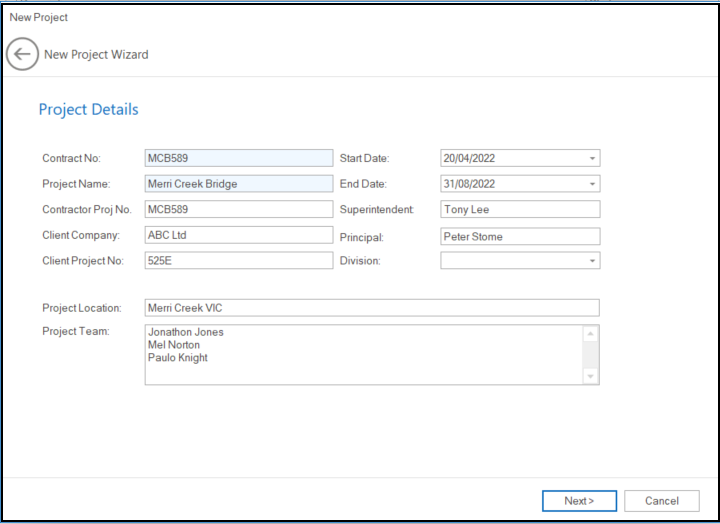Click the Start Date value 20/04/2022
The image size is (720, 524).
[470, 158]
